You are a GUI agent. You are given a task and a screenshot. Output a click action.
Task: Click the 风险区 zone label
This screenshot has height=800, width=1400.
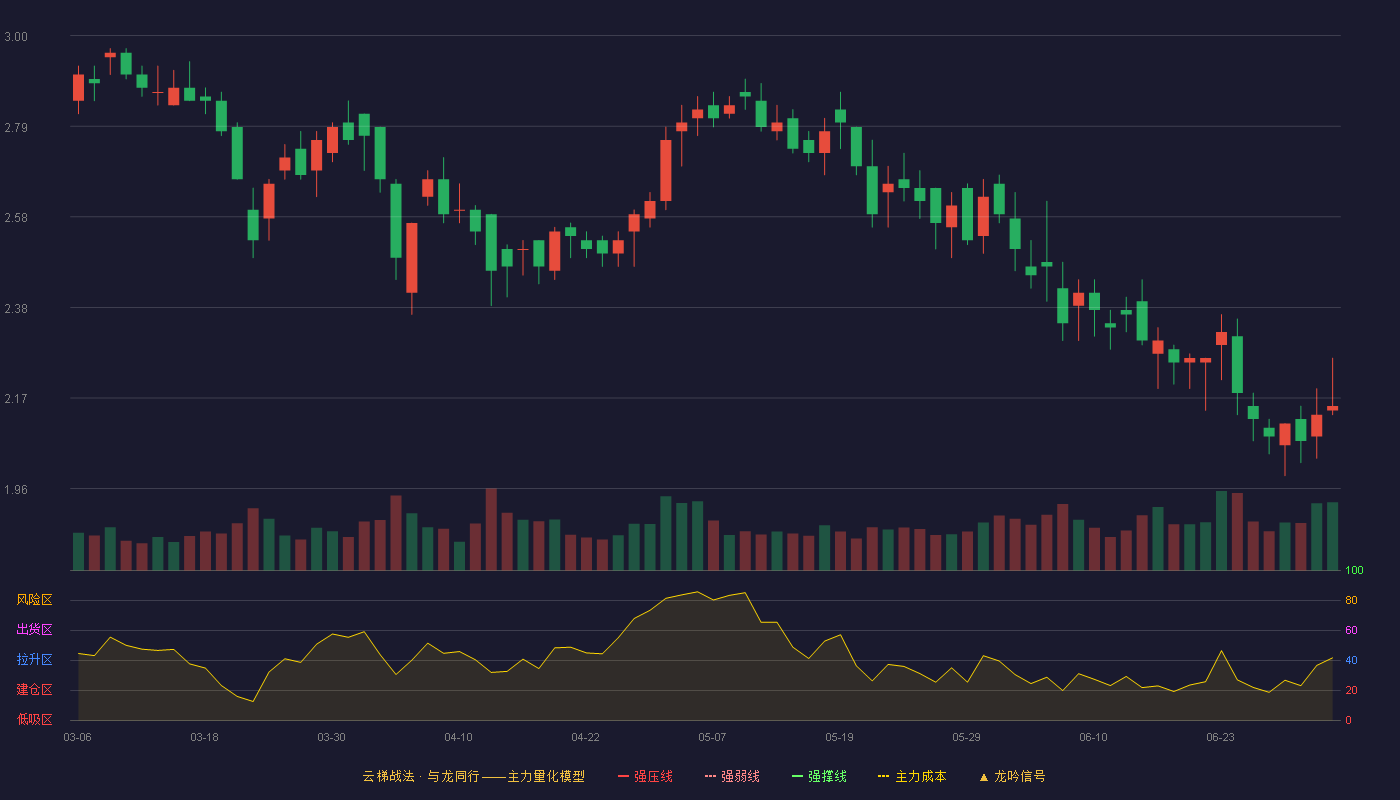[34, 600]
